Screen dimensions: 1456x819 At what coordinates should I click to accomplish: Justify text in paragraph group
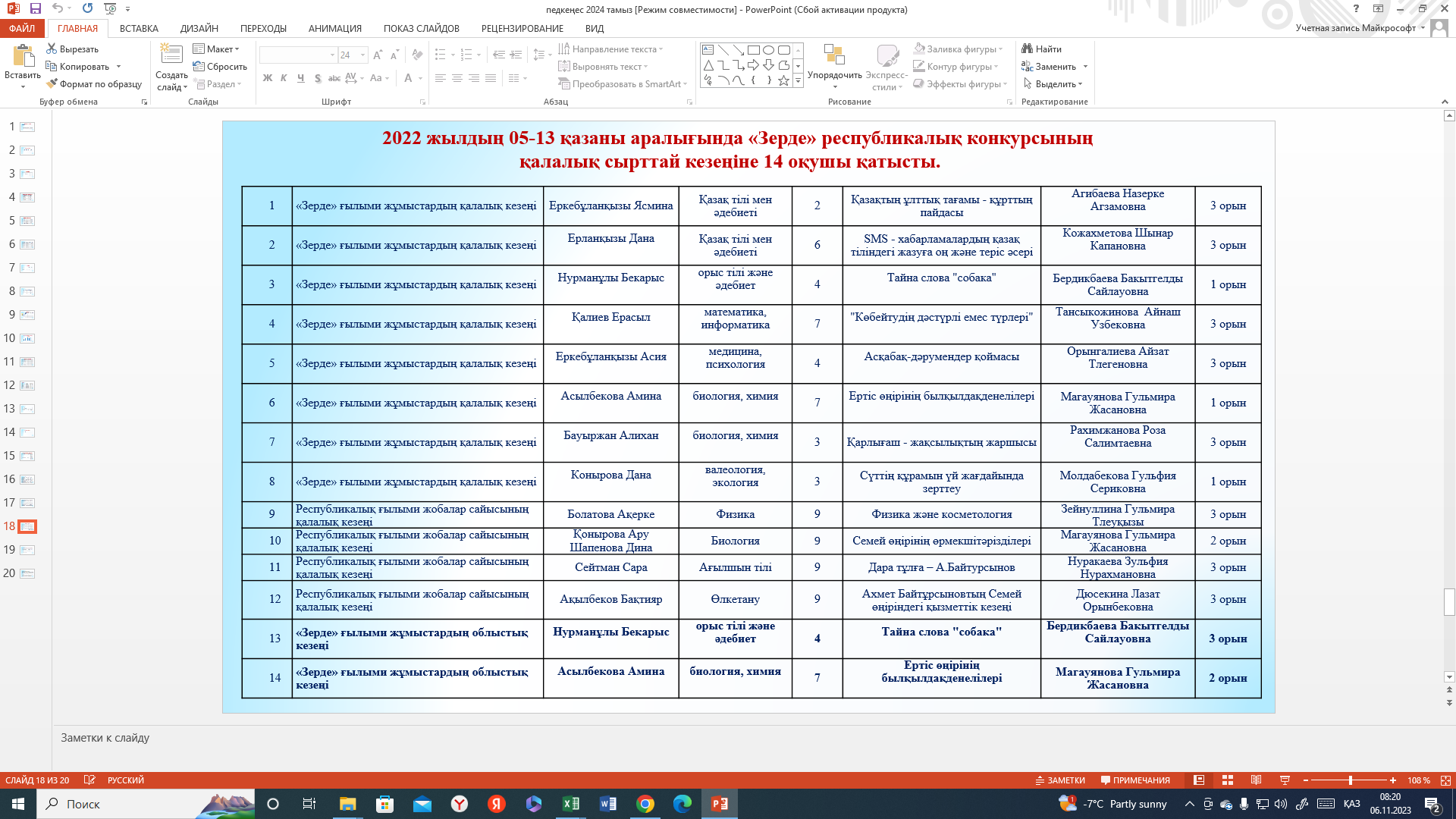pos(491,78)
